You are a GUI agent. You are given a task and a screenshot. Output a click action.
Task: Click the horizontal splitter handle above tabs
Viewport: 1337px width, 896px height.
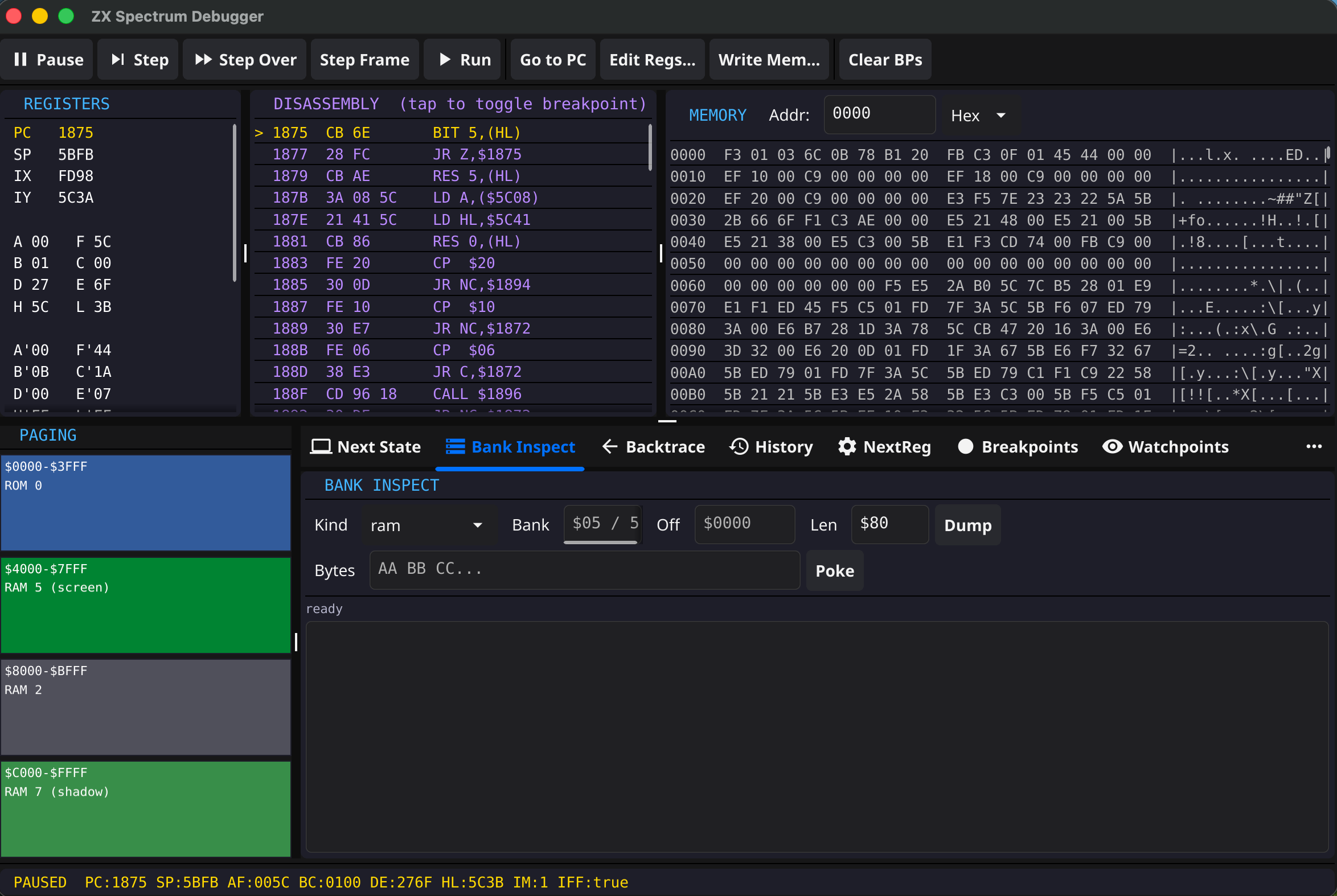(x=667, y=421)
